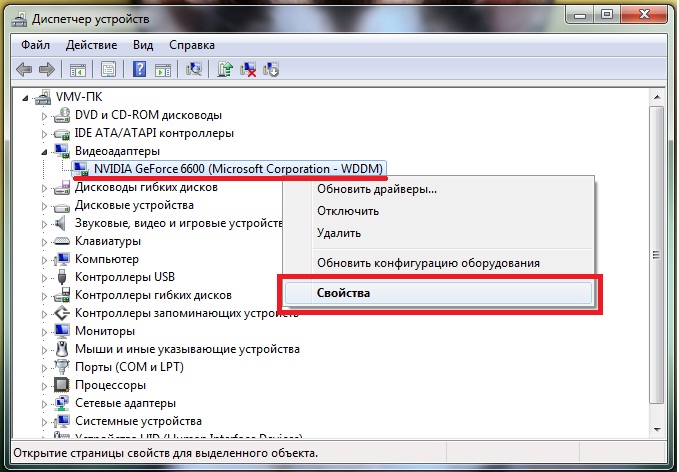
Task: Click the Back arrow toolbar icon
Action: coord(24,69)
